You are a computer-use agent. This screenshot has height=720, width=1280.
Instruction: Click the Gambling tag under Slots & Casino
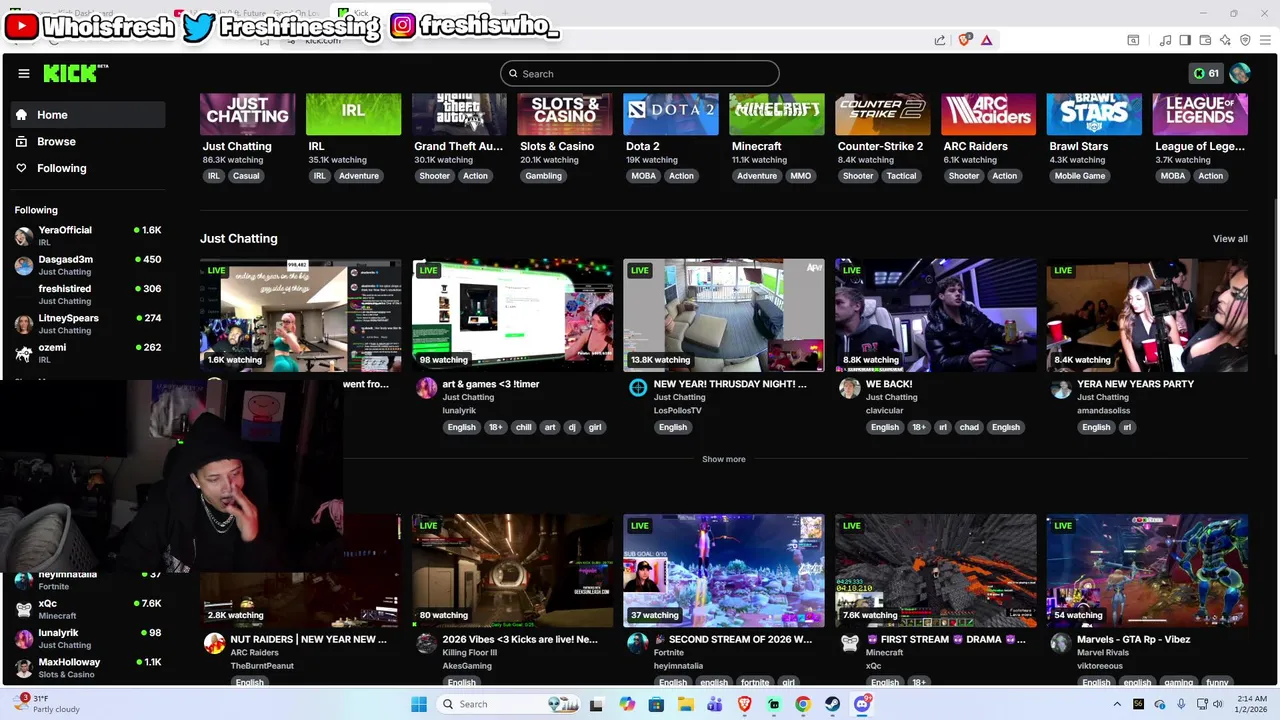pos(543,176)
